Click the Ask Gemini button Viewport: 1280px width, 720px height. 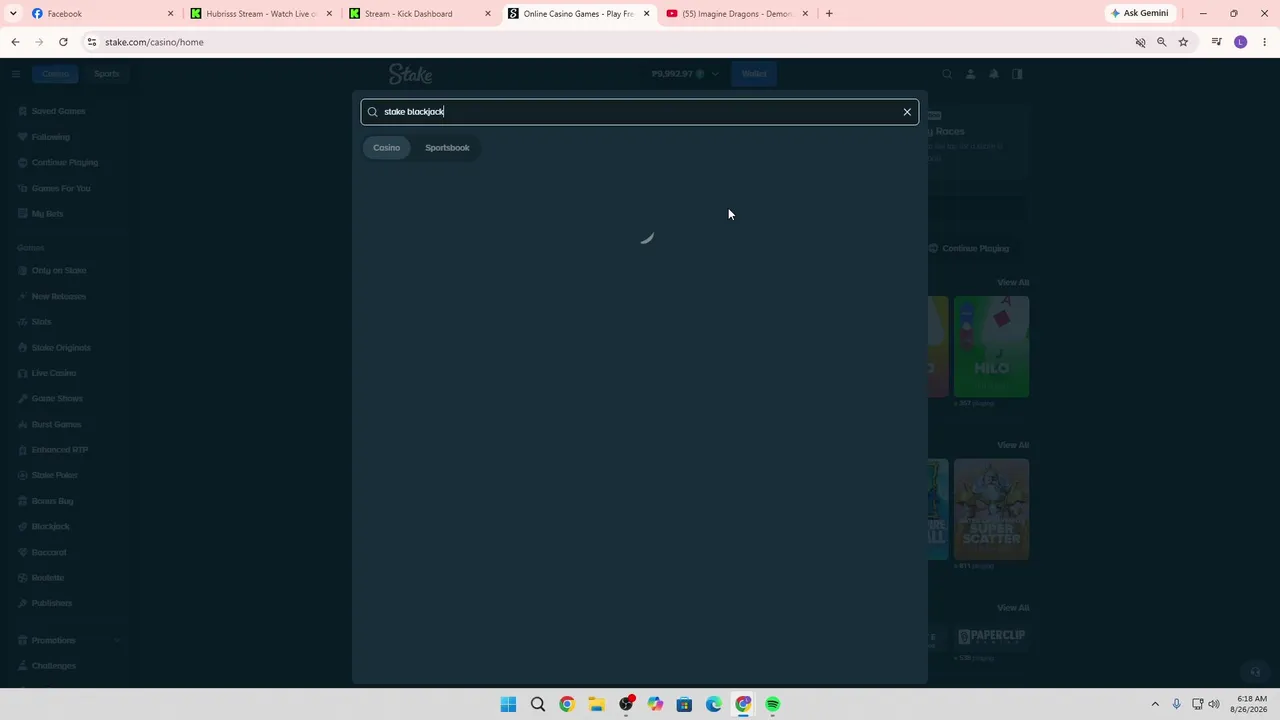tap(1139, 14)
